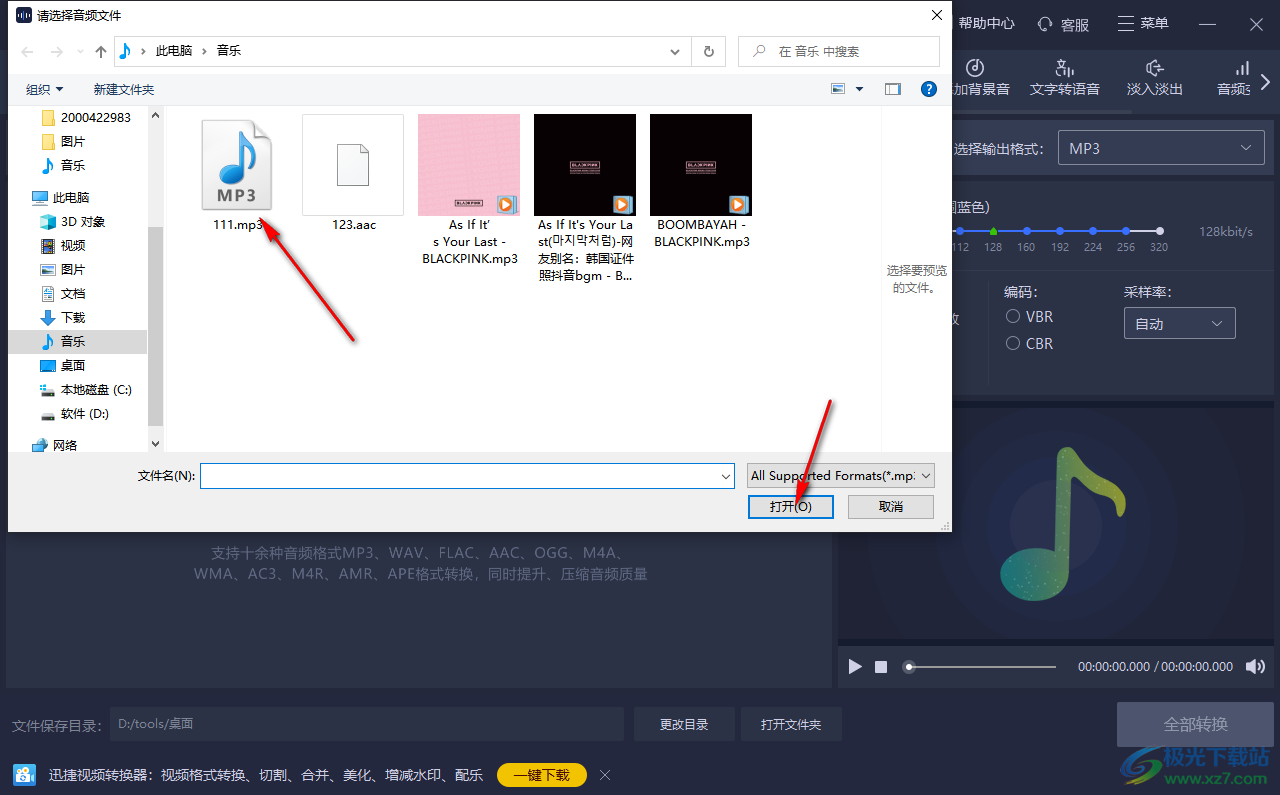This screenshot has width=1280, height=795.
Task: Open the 2000422983 folder in sidebar
Action: pos(86,117)
